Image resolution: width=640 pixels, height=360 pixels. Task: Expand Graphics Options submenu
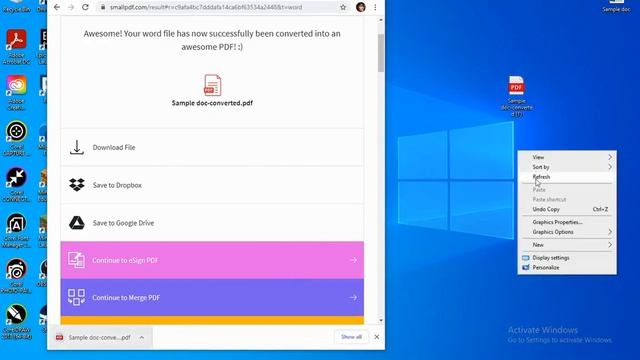click(x=567, y=232)
